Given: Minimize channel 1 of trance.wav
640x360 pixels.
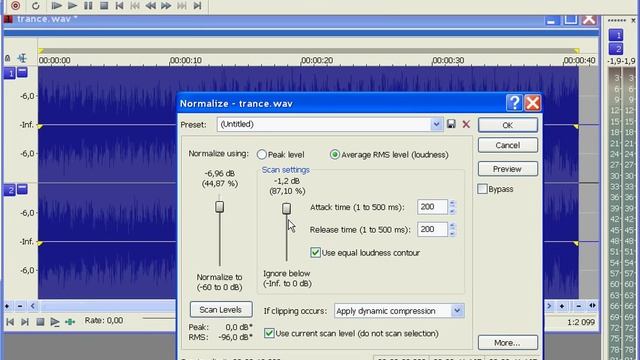Looking at the screenshot, I should (x=22, y=73).
